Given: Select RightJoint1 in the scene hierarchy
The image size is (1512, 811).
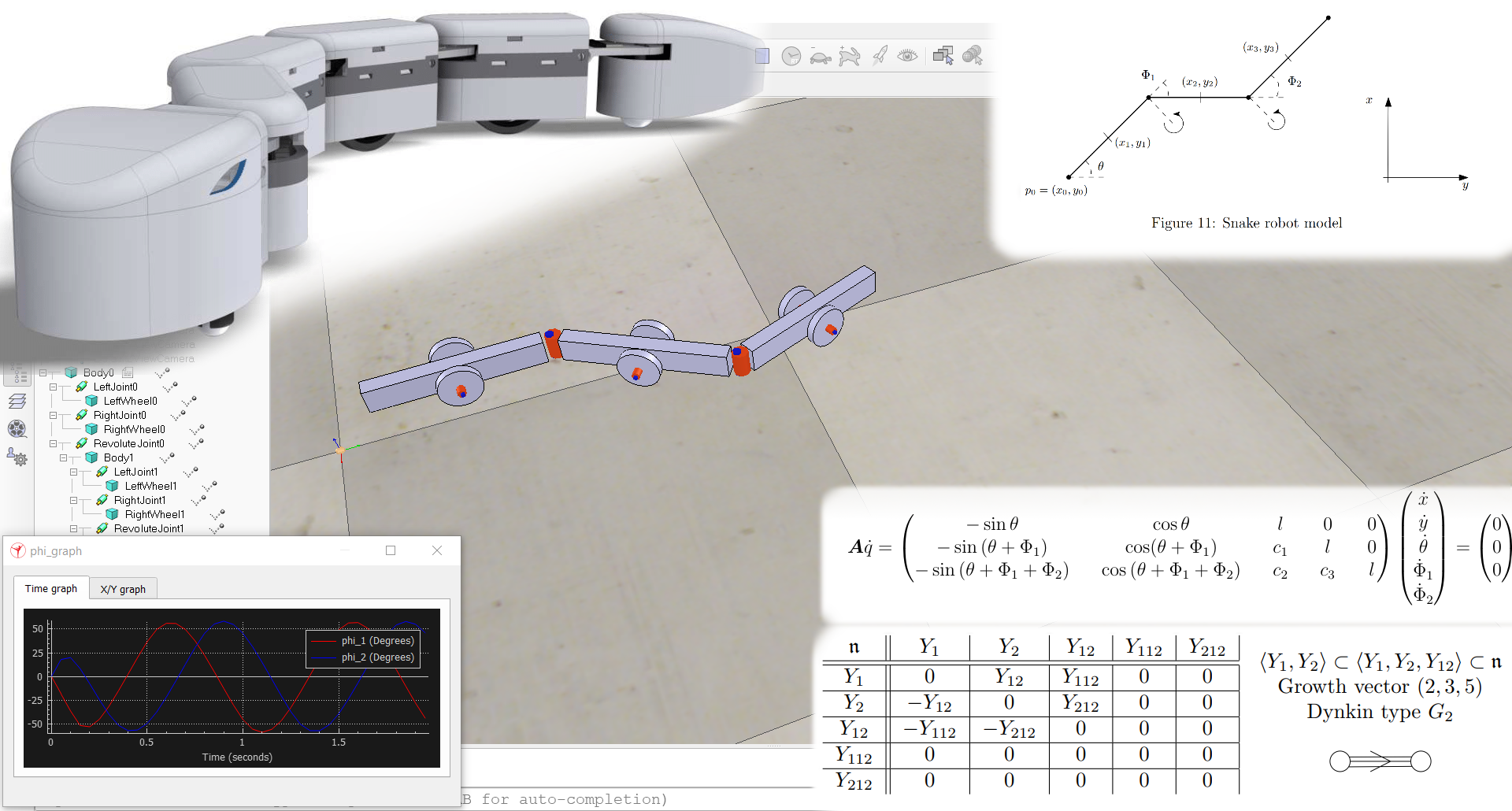Looking at the screenshot, I should (139, 500).
